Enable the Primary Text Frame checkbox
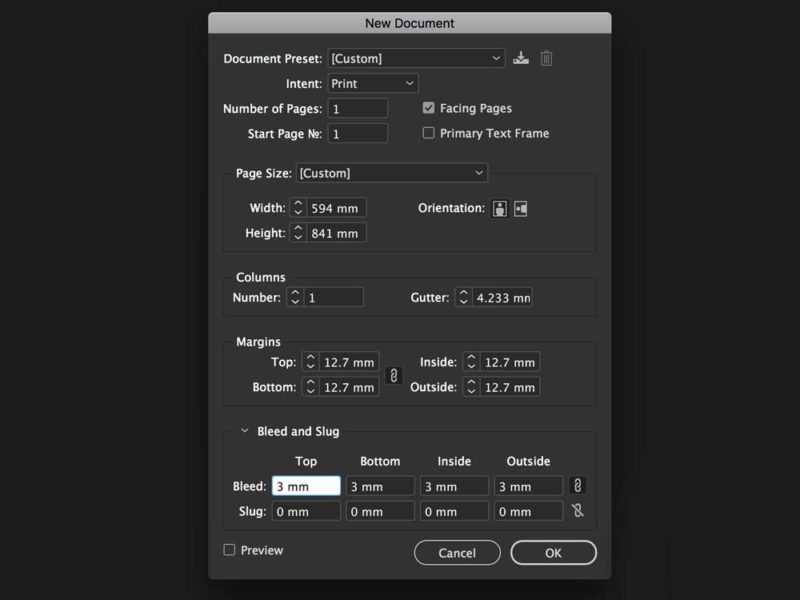The image size is (800, 600). pos(430,133)
